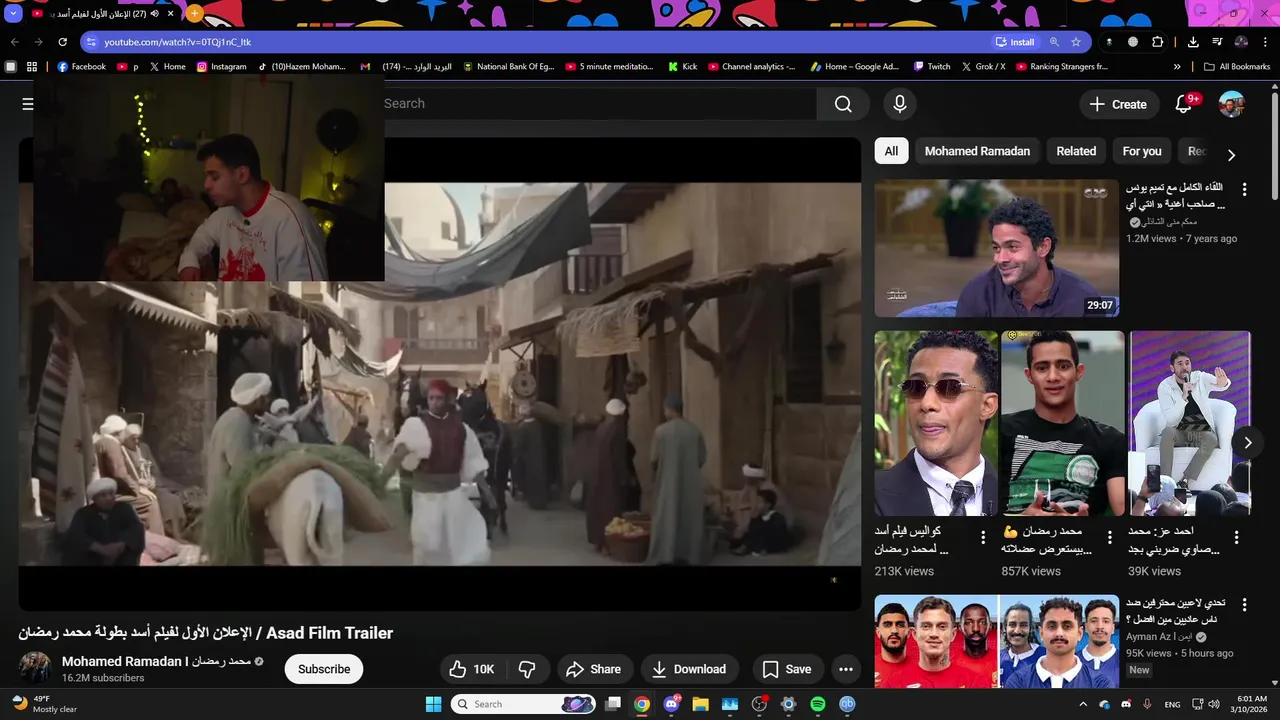
Task: Open options for the 857K views Short
Action: (x=1110, y=538)
